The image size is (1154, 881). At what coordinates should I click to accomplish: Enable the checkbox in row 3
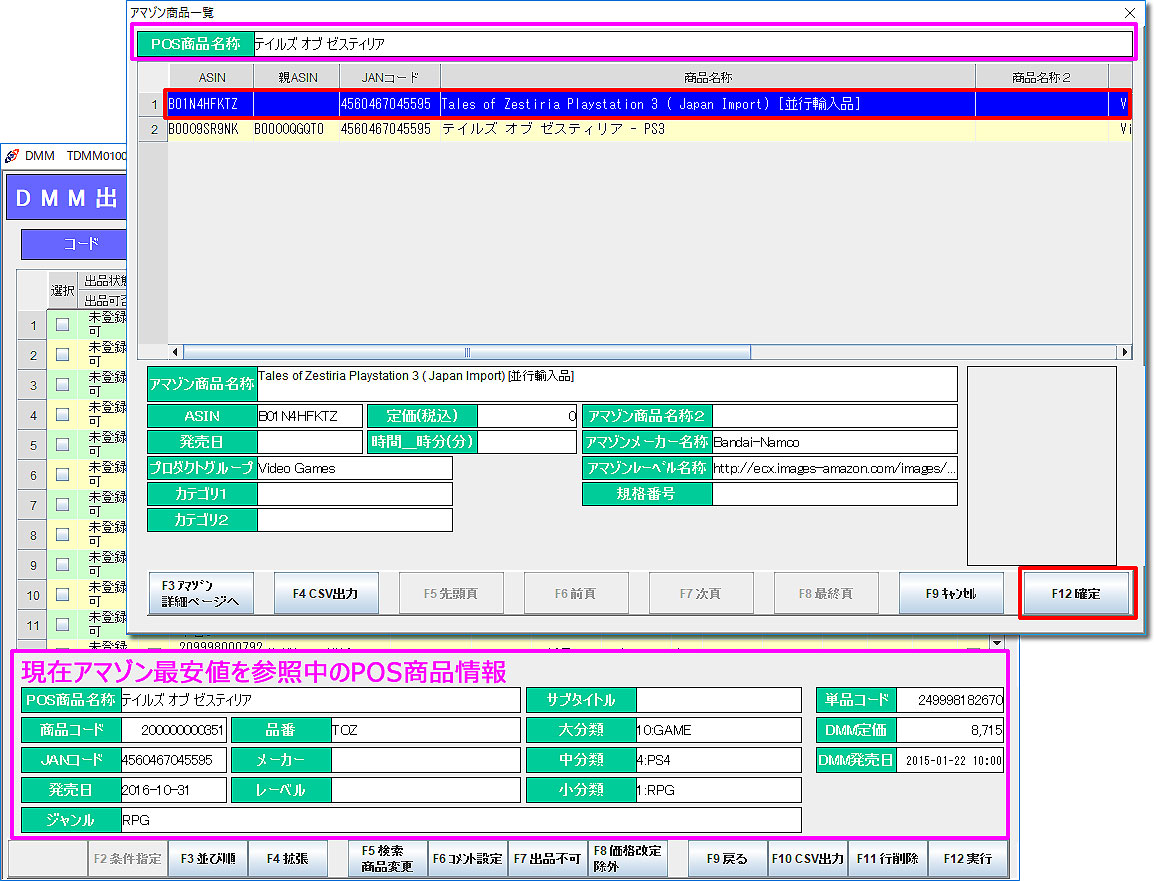point(62,385)
